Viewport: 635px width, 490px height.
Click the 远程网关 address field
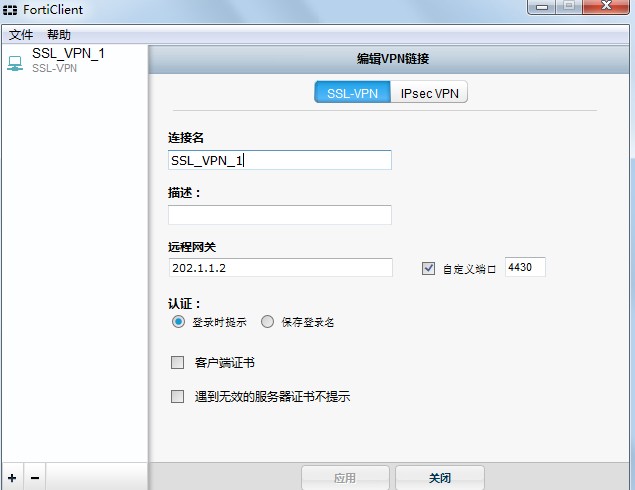pyautogui.click(x=280, y=268)
